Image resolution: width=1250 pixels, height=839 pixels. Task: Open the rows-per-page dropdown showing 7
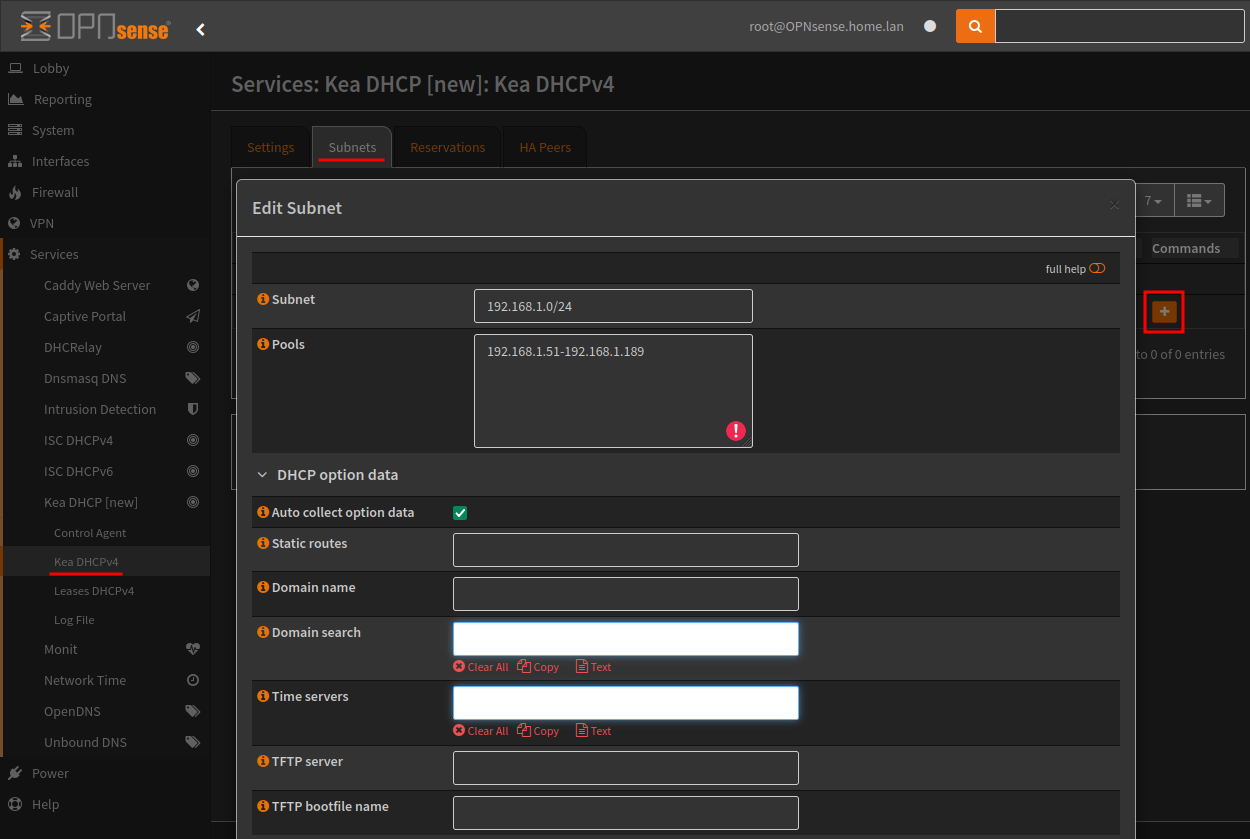point(1153,201)
